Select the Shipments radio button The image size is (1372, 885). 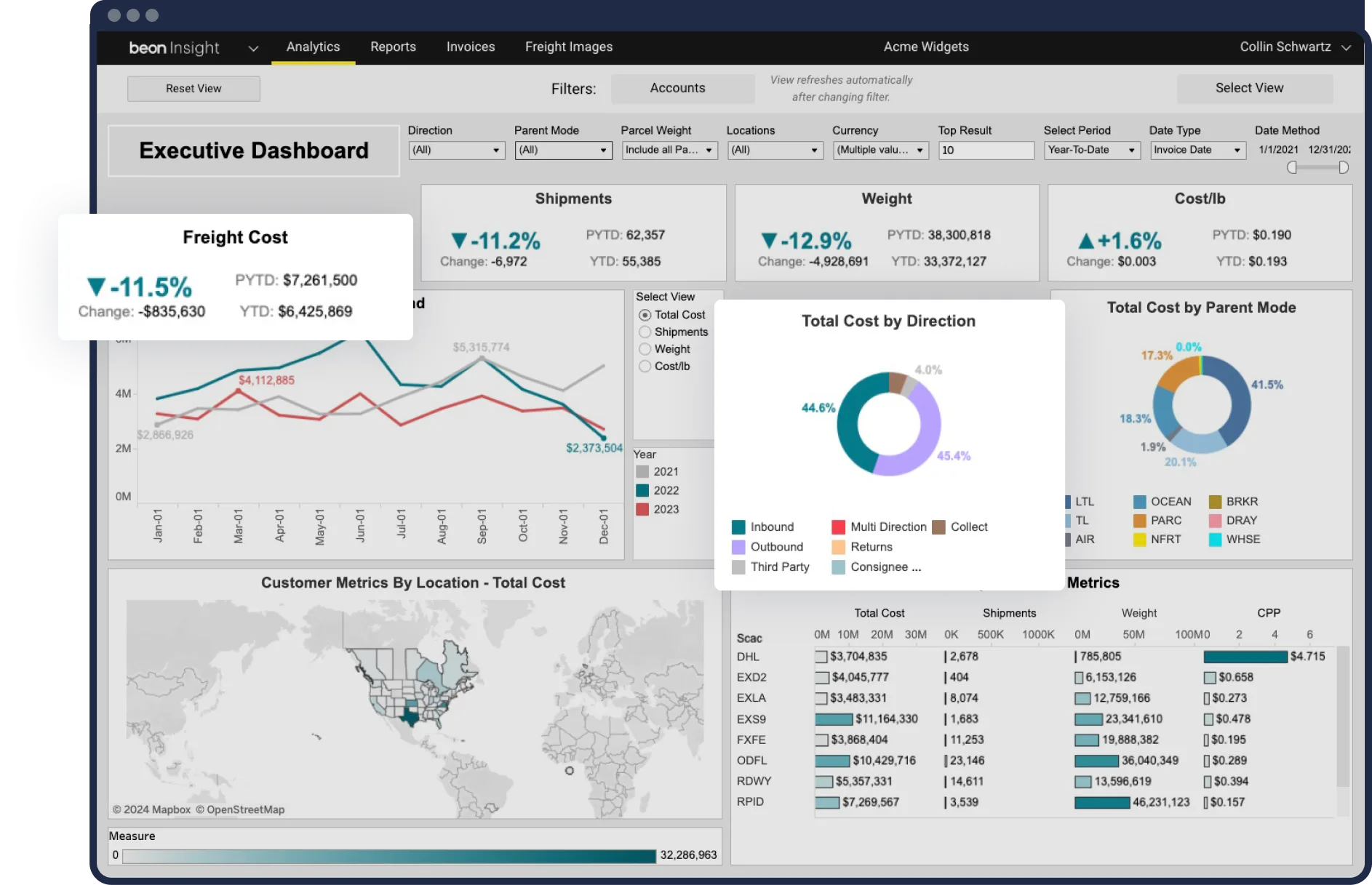[x=645, y=332]
